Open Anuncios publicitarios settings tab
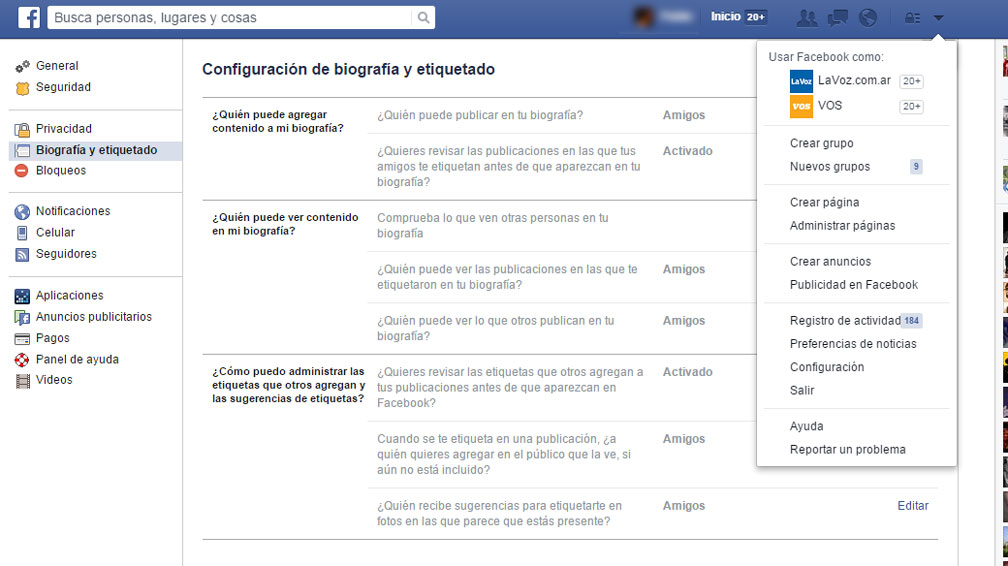The height and width of the screenshot is (566, 1008). pos(96,316)
